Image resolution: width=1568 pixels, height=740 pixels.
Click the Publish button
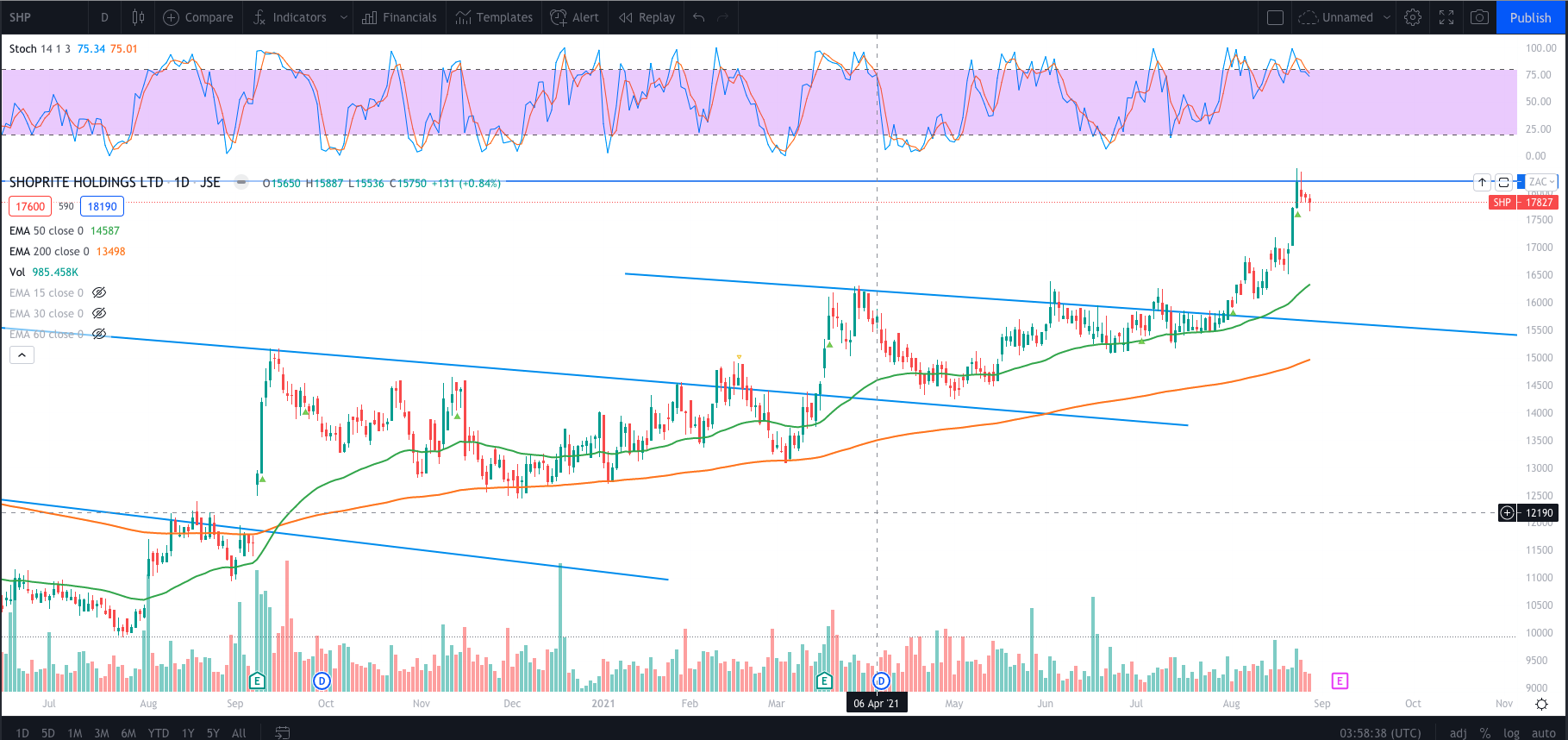(1530, 17)
